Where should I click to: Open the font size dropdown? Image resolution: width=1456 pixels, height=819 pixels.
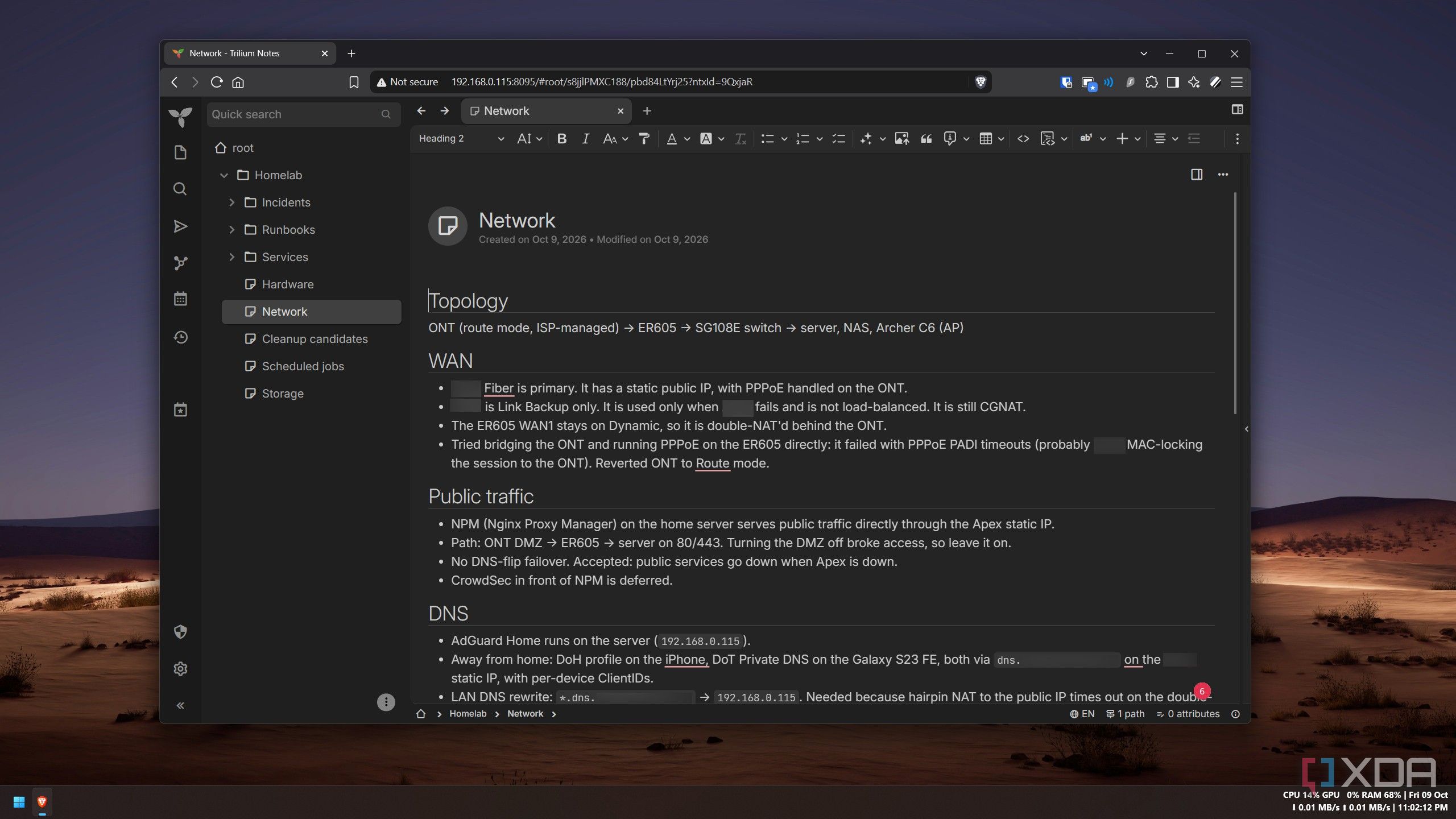529,139
